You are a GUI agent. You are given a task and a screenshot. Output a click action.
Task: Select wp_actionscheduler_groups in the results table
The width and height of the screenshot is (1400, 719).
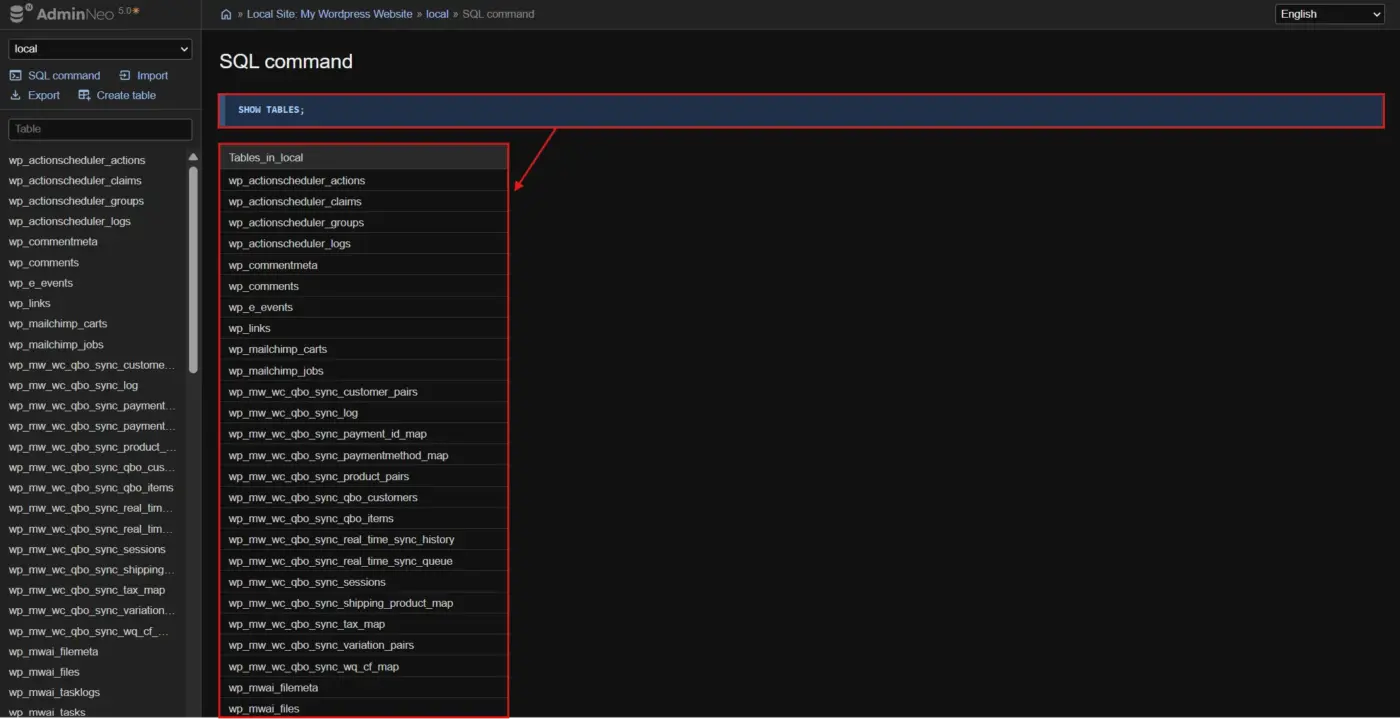(x=364, y=223)
